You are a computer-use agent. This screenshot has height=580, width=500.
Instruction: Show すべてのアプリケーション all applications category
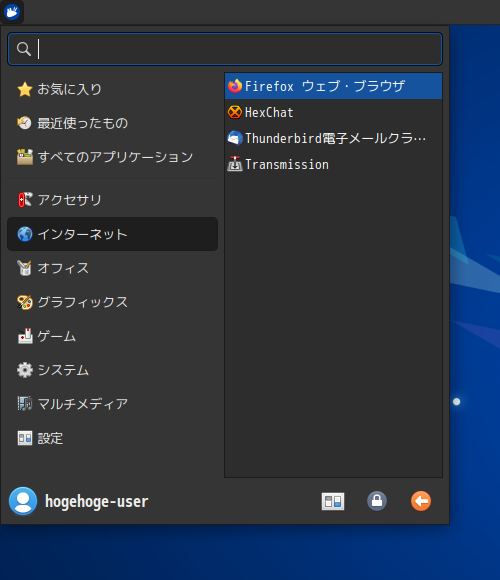[112, 157]
